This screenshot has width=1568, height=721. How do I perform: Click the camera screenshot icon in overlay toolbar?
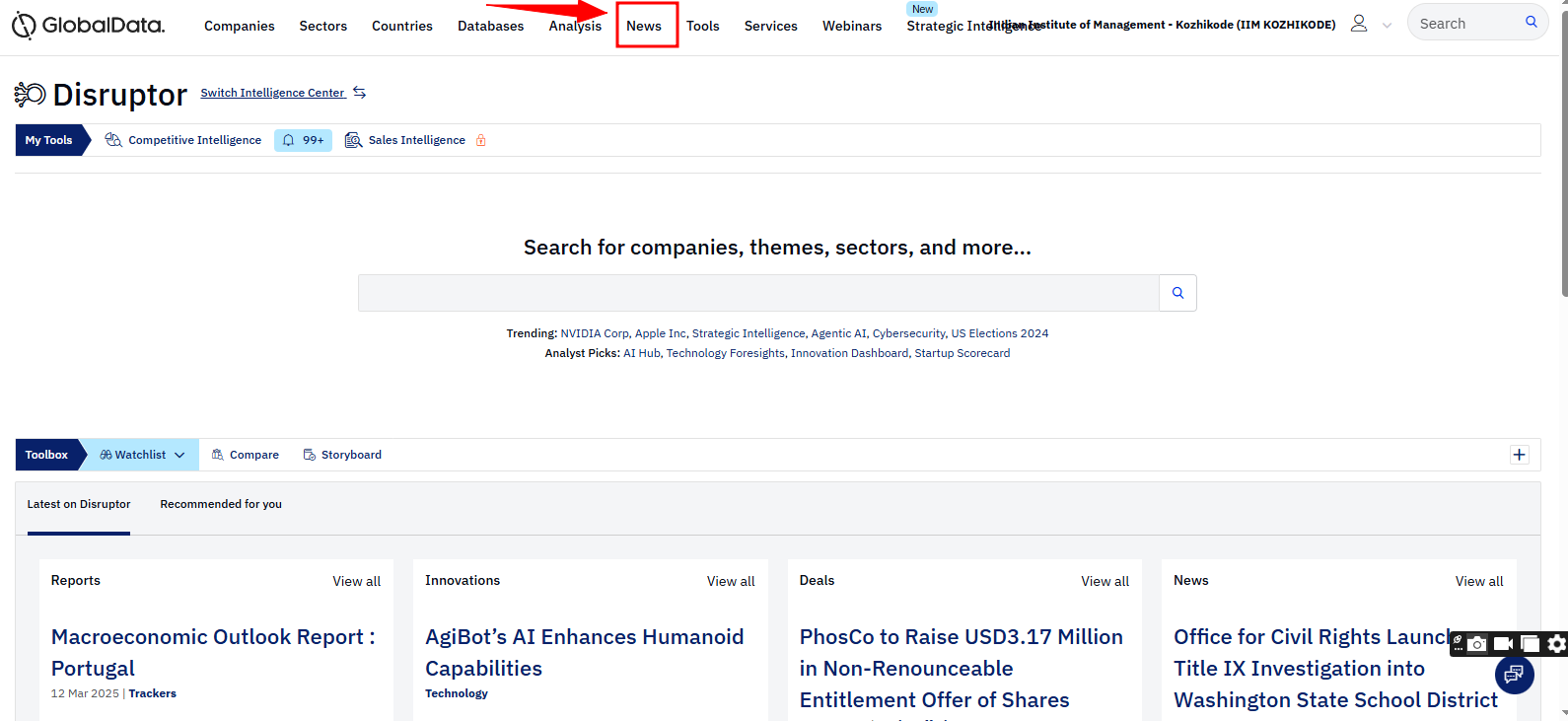1476,644
